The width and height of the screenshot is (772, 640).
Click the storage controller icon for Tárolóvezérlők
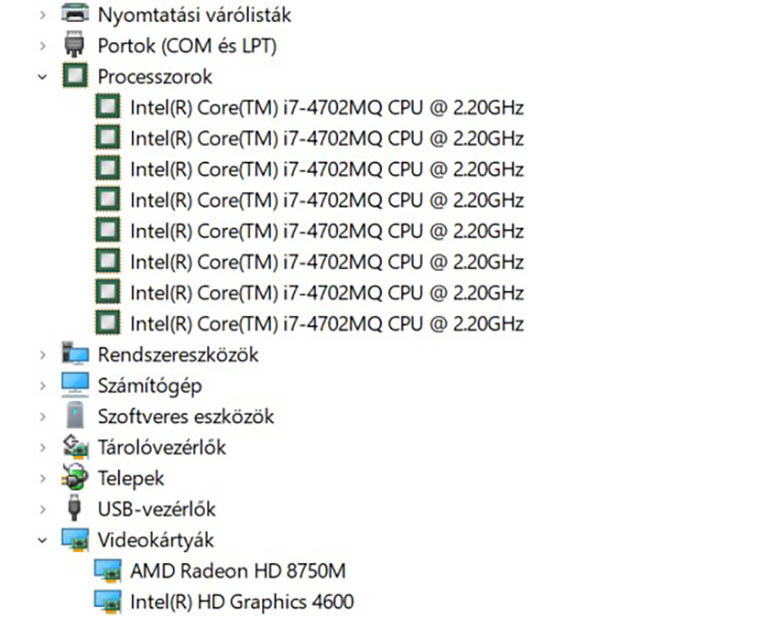point(75,446)
